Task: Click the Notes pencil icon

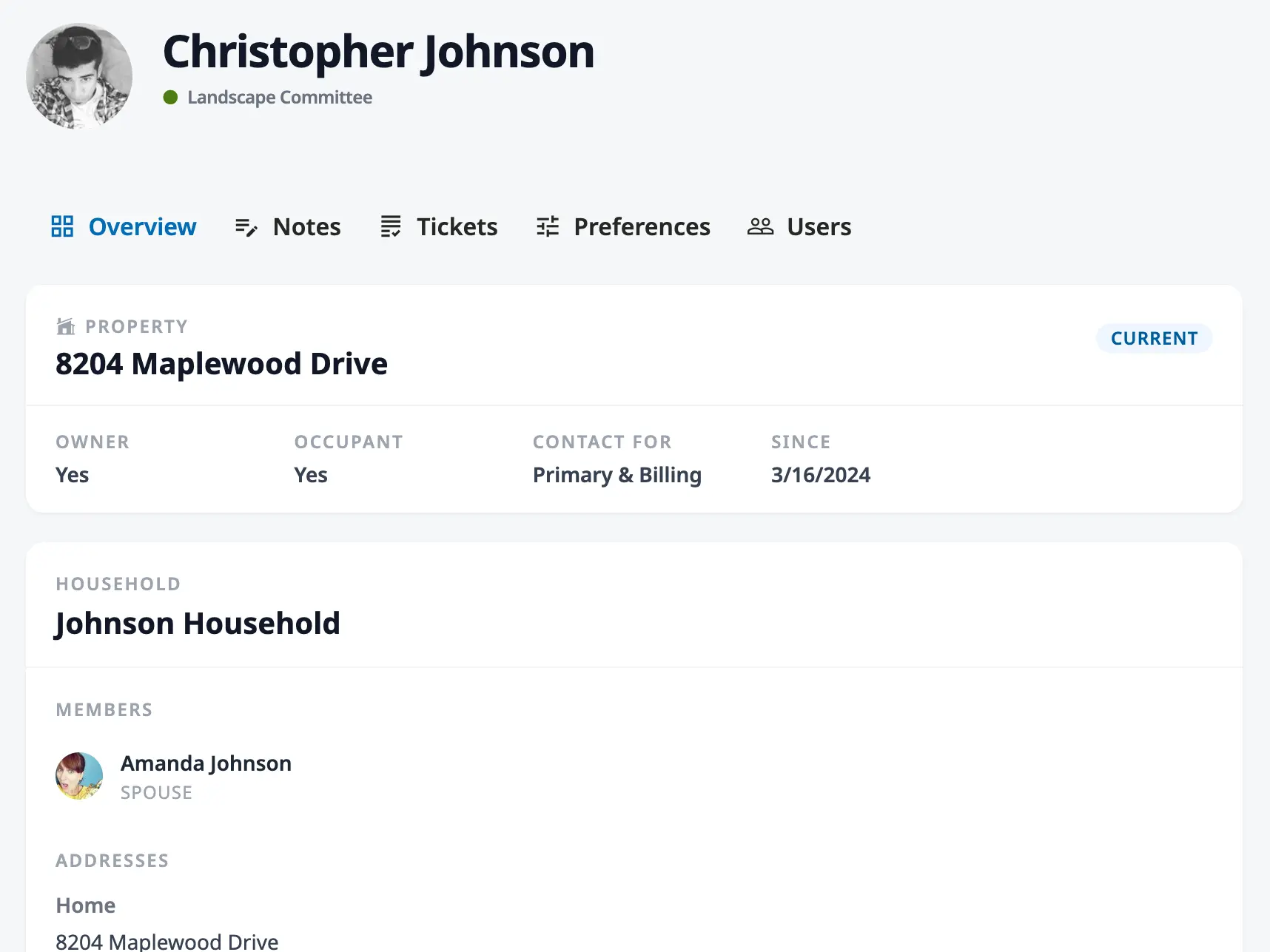Action: (x=245, y=227)
